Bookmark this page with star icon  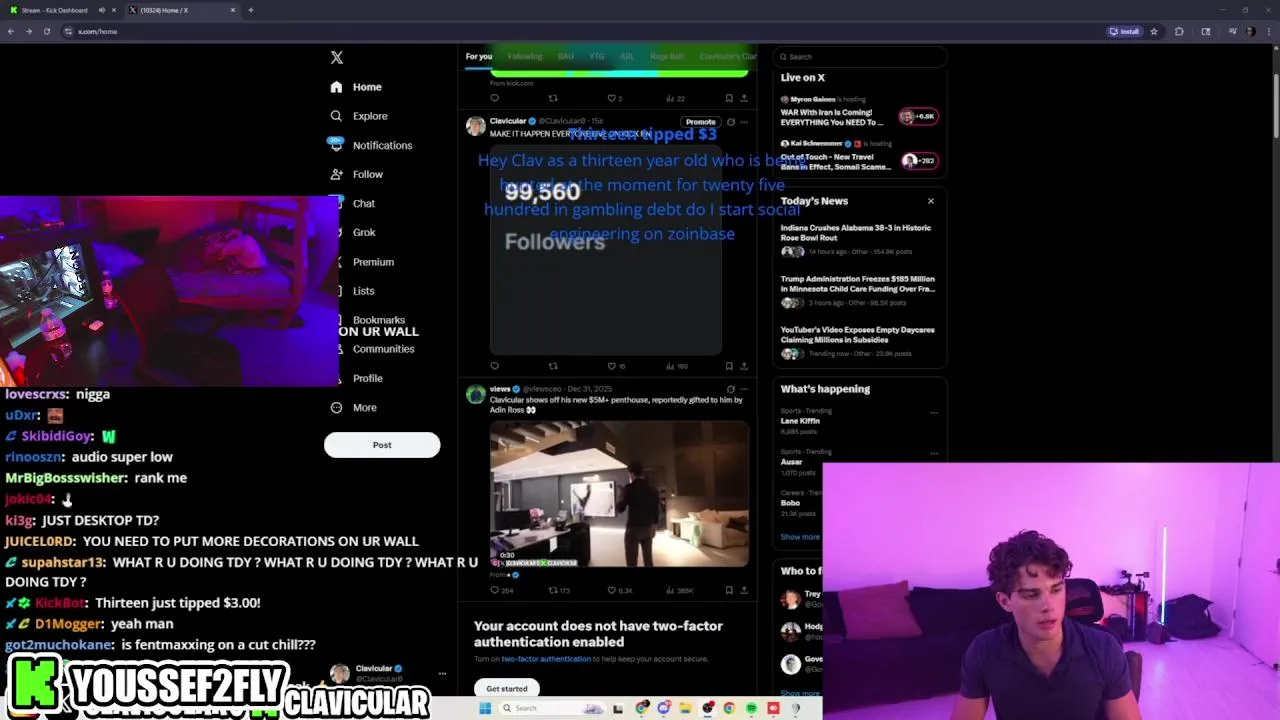1154,31
